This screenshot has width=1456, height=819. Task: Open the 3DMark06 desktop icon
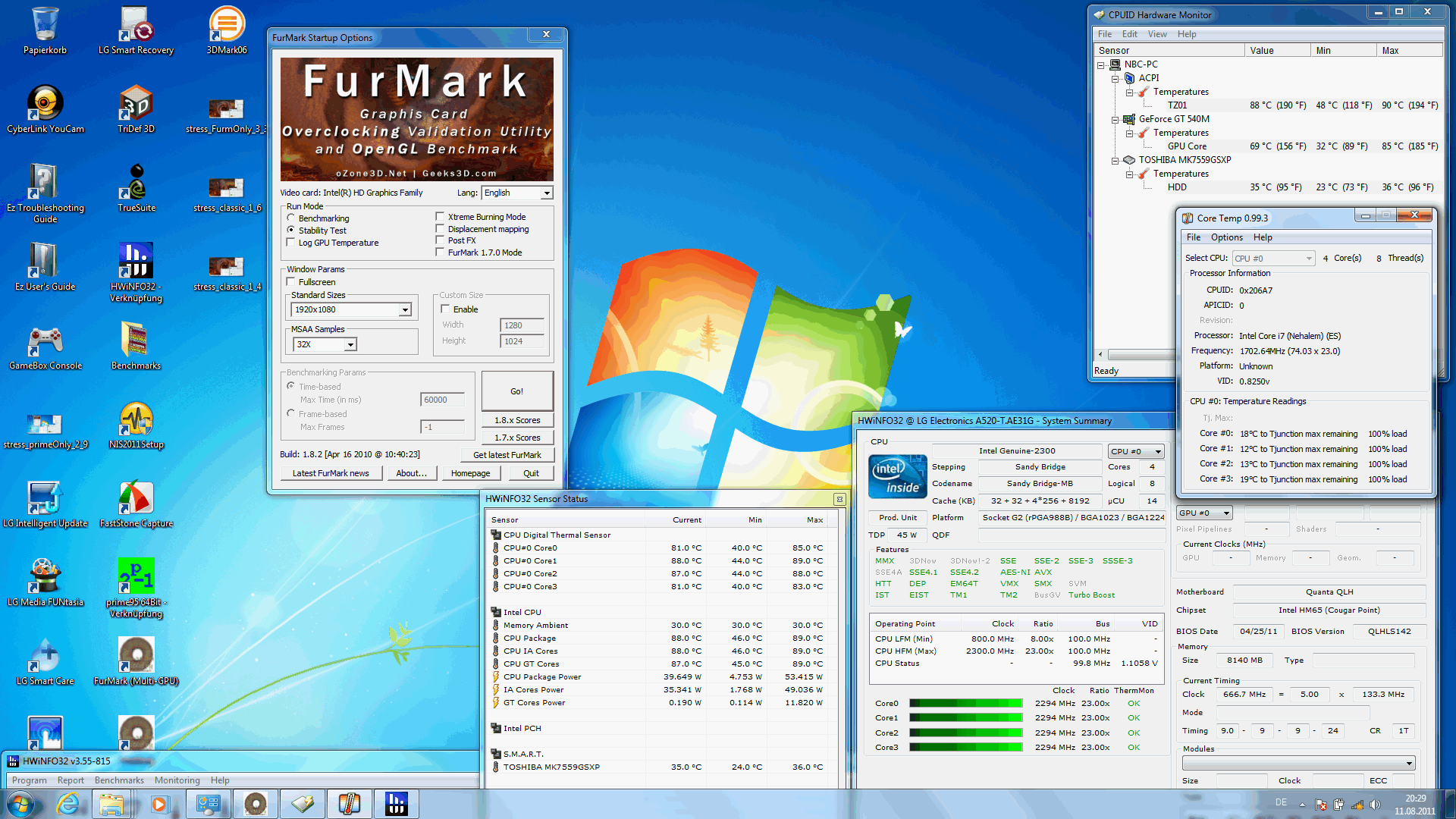tap(227, 25)
